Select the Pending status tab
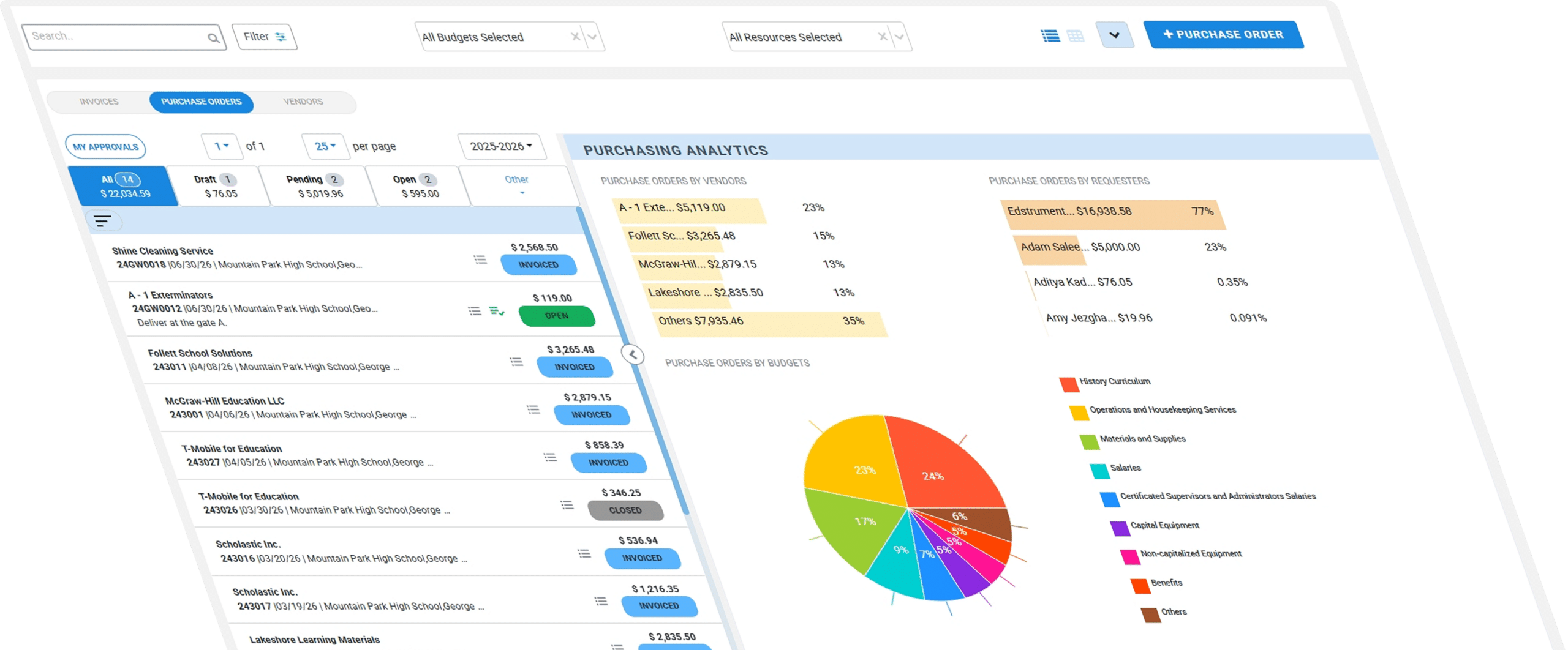 (x=317, y=186)
